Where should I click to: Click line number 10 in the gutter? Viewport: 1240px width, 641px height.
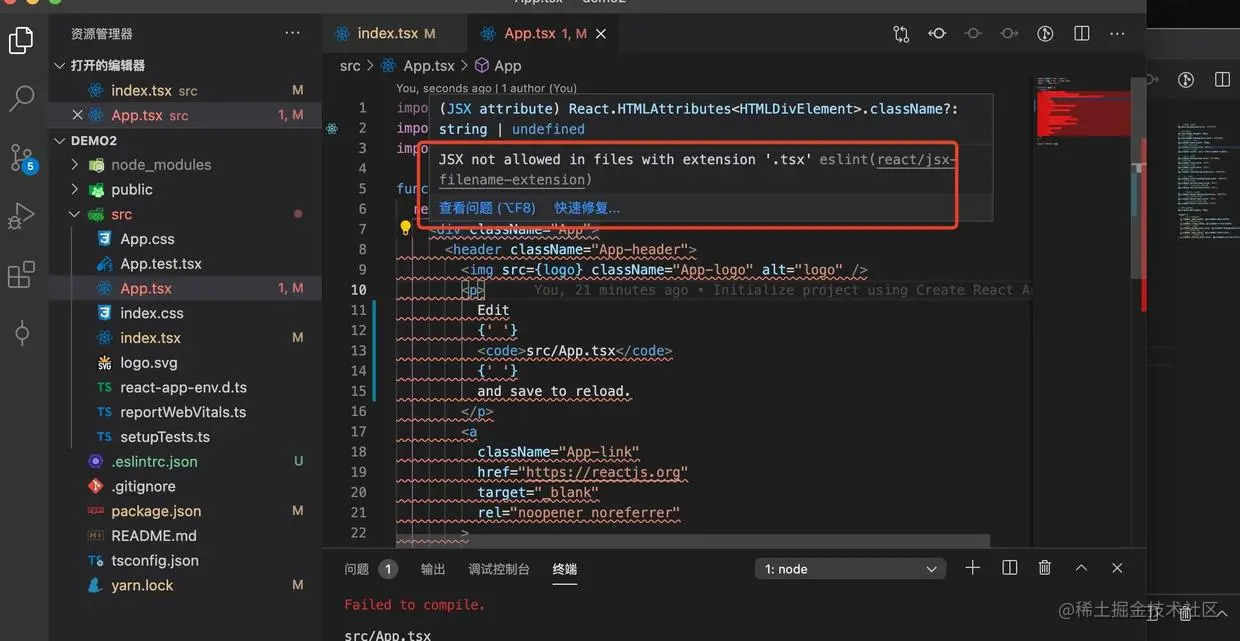click(359, 290)
